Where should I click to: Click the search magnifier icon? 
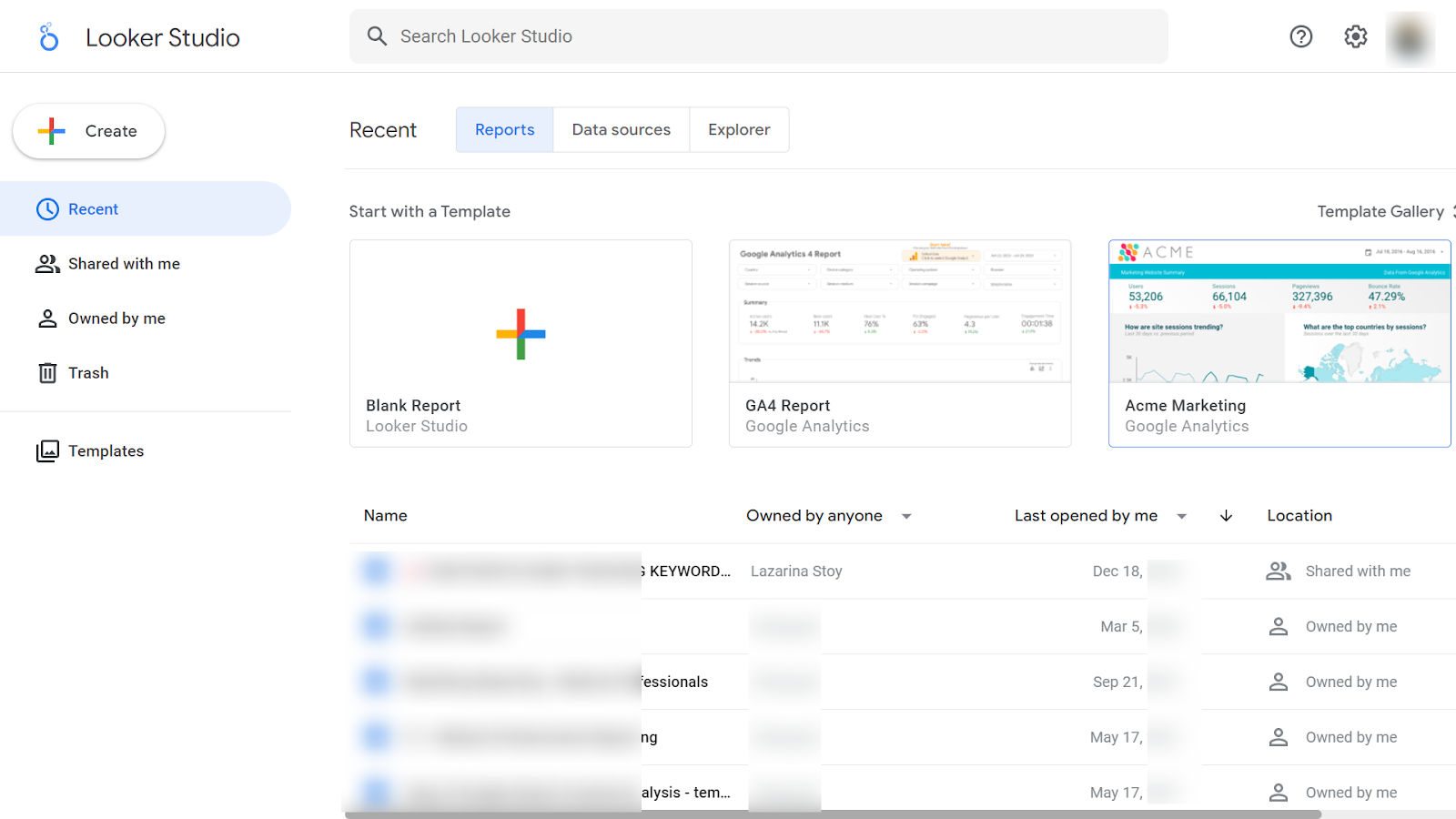[377, 36]
